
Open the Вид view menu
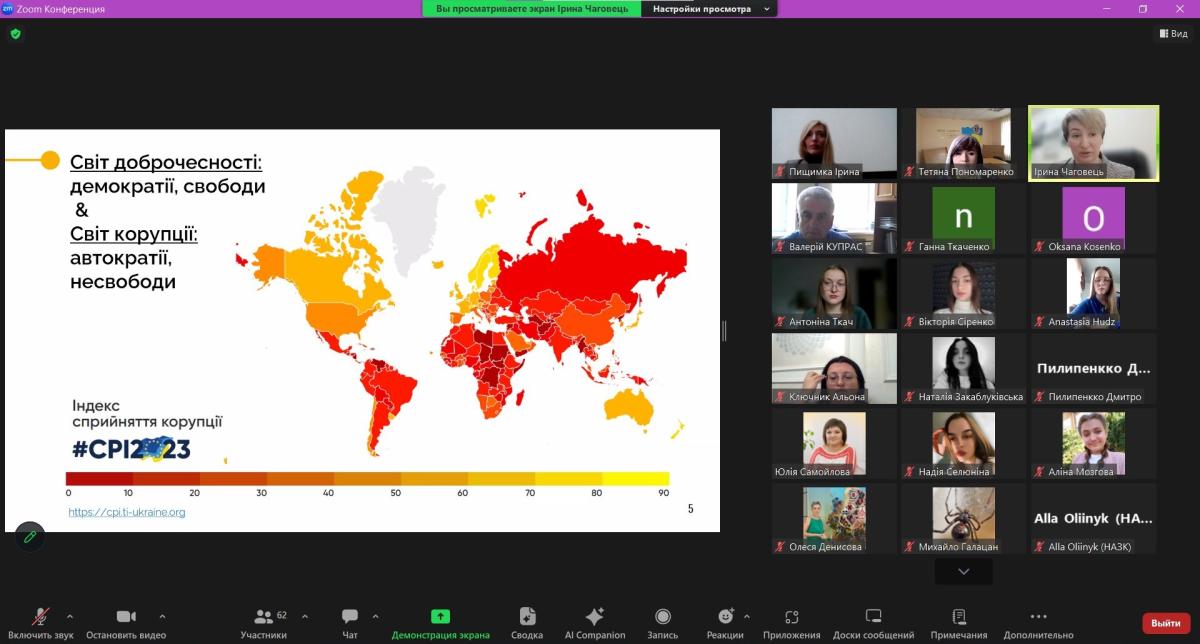pos(1173,33)
